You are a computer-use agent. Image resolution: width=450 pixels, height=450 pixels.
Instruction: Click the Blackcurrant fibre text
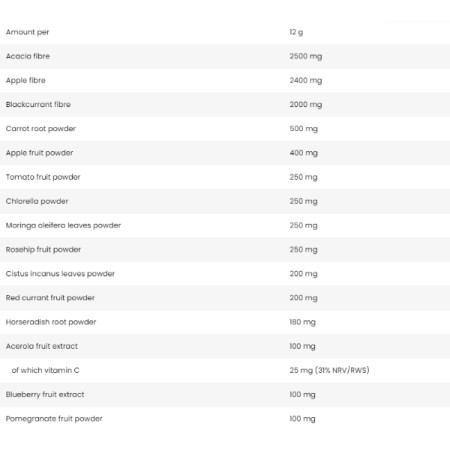38,104
